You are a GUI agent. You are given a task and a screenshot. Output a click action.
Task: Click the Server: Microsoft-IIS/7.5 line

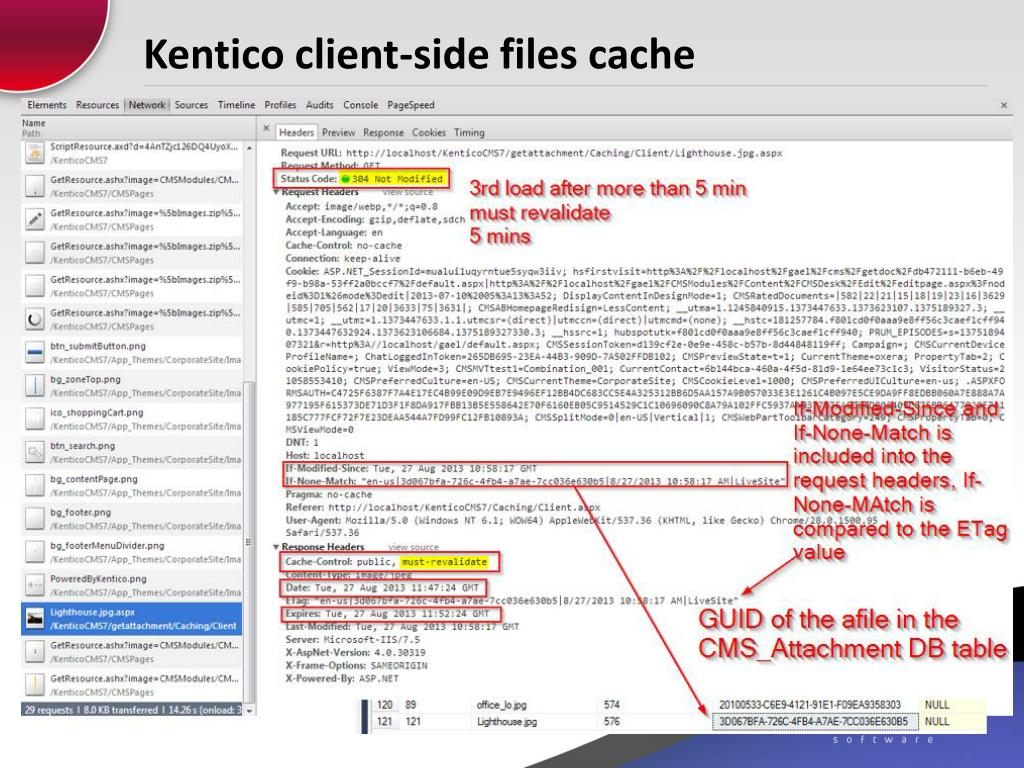point(353,639)
